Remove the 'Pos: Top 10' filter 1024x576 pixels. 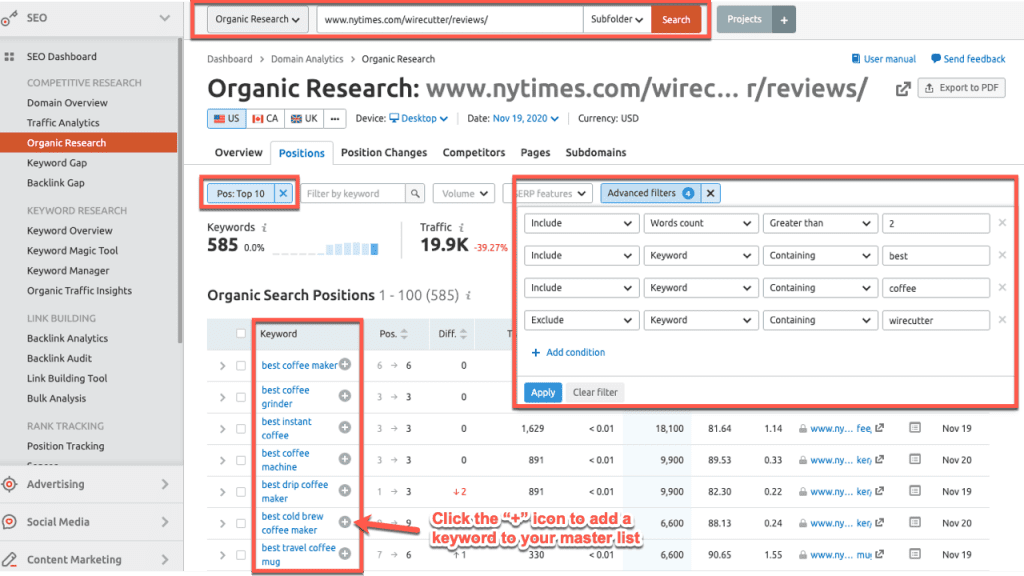pyautogui.click(x=283, y=193)
